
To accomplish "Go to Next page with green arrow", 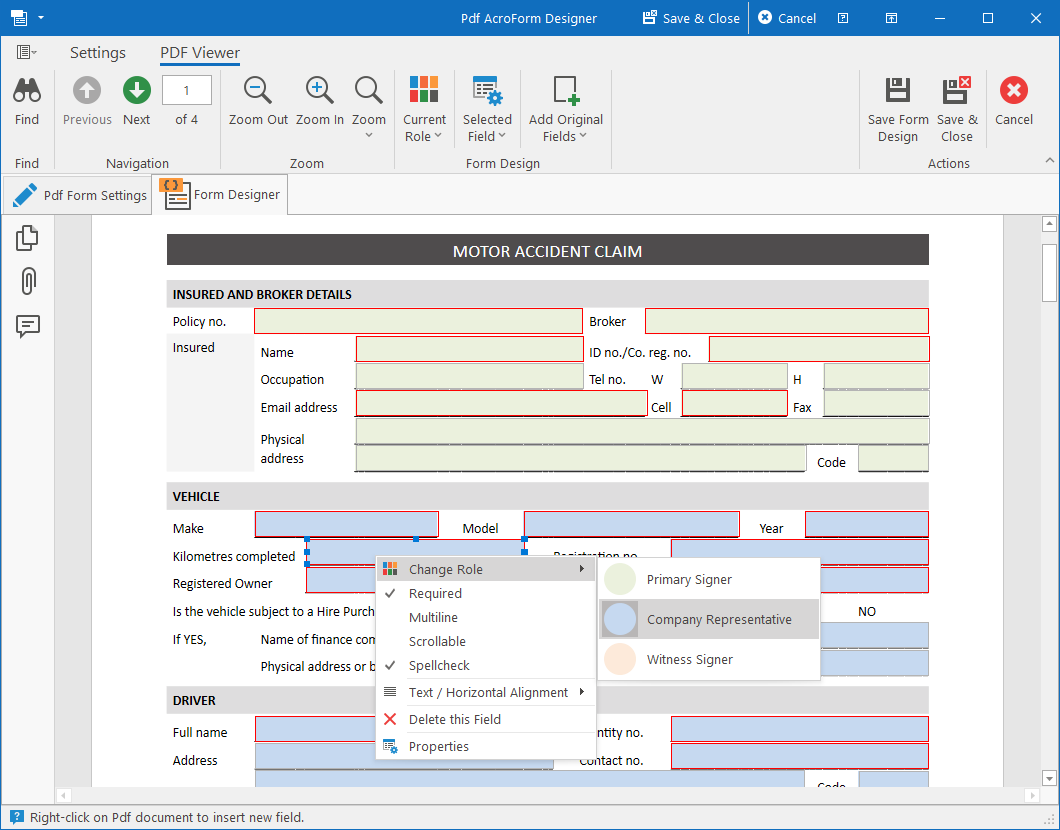I will click(x=137, y=91).
